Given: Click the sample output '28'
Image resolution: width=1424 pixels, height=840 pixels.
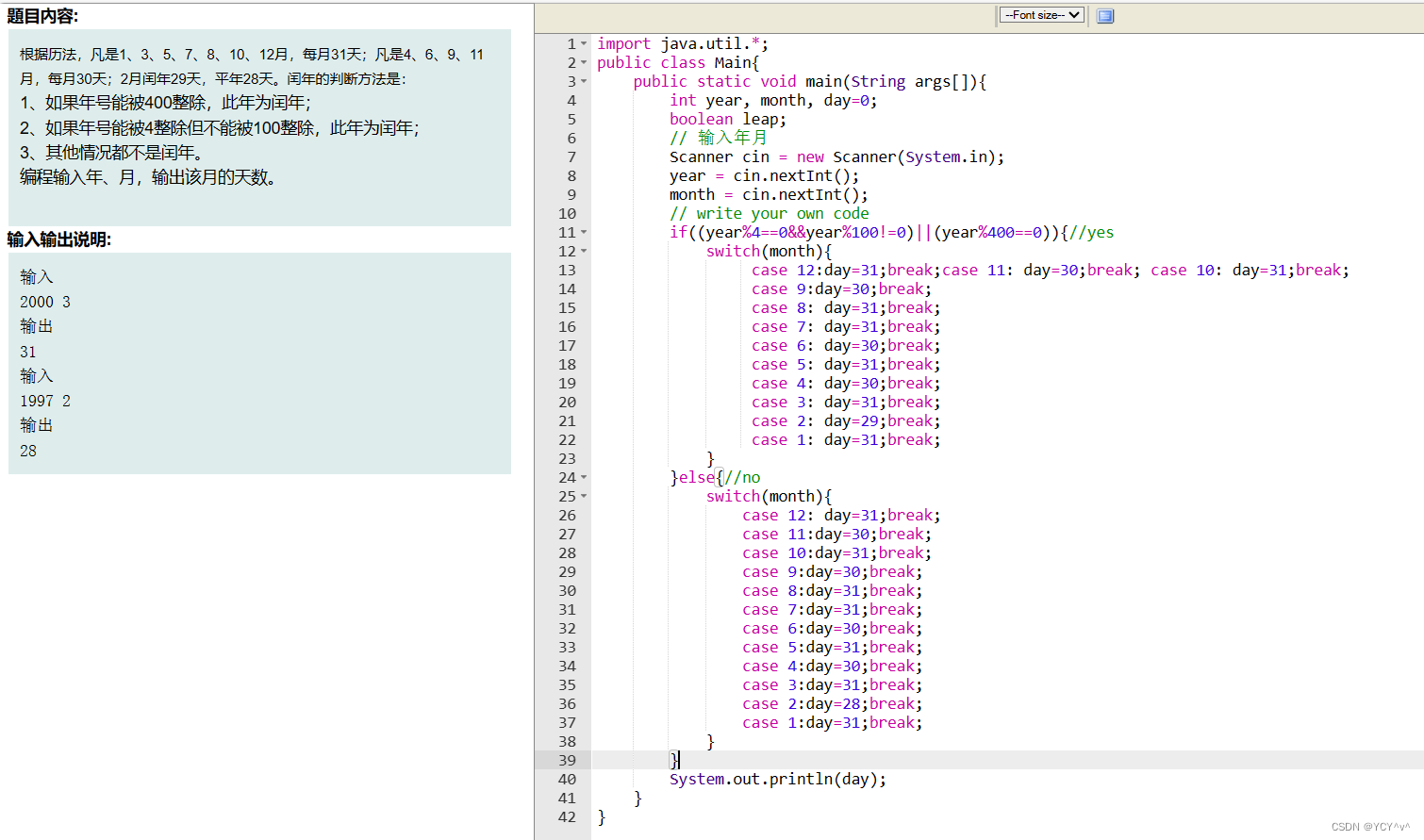Looking at the screenshot, I should (28, 451).
